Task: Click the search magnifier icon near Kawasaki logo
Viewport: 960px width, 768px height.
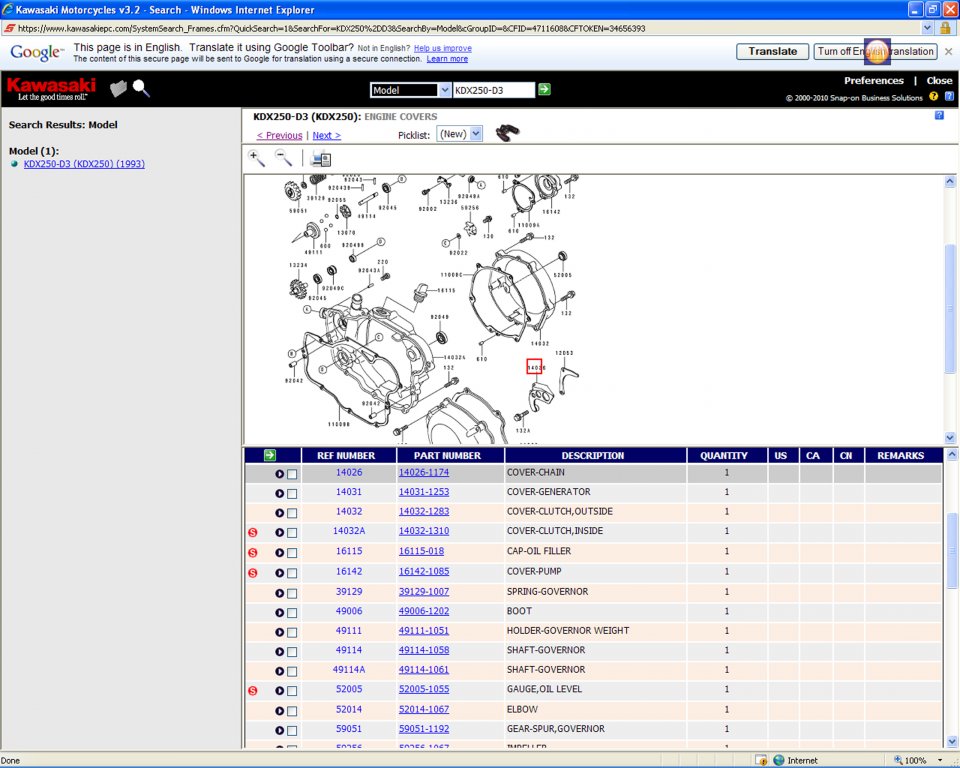Action: (141, 89)
